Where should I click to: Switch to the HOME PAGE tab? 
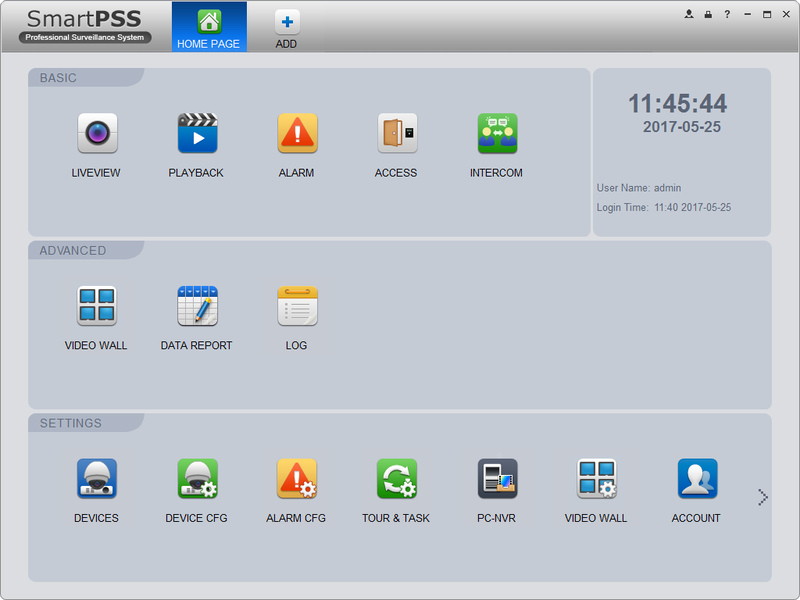tap(209, 27)
